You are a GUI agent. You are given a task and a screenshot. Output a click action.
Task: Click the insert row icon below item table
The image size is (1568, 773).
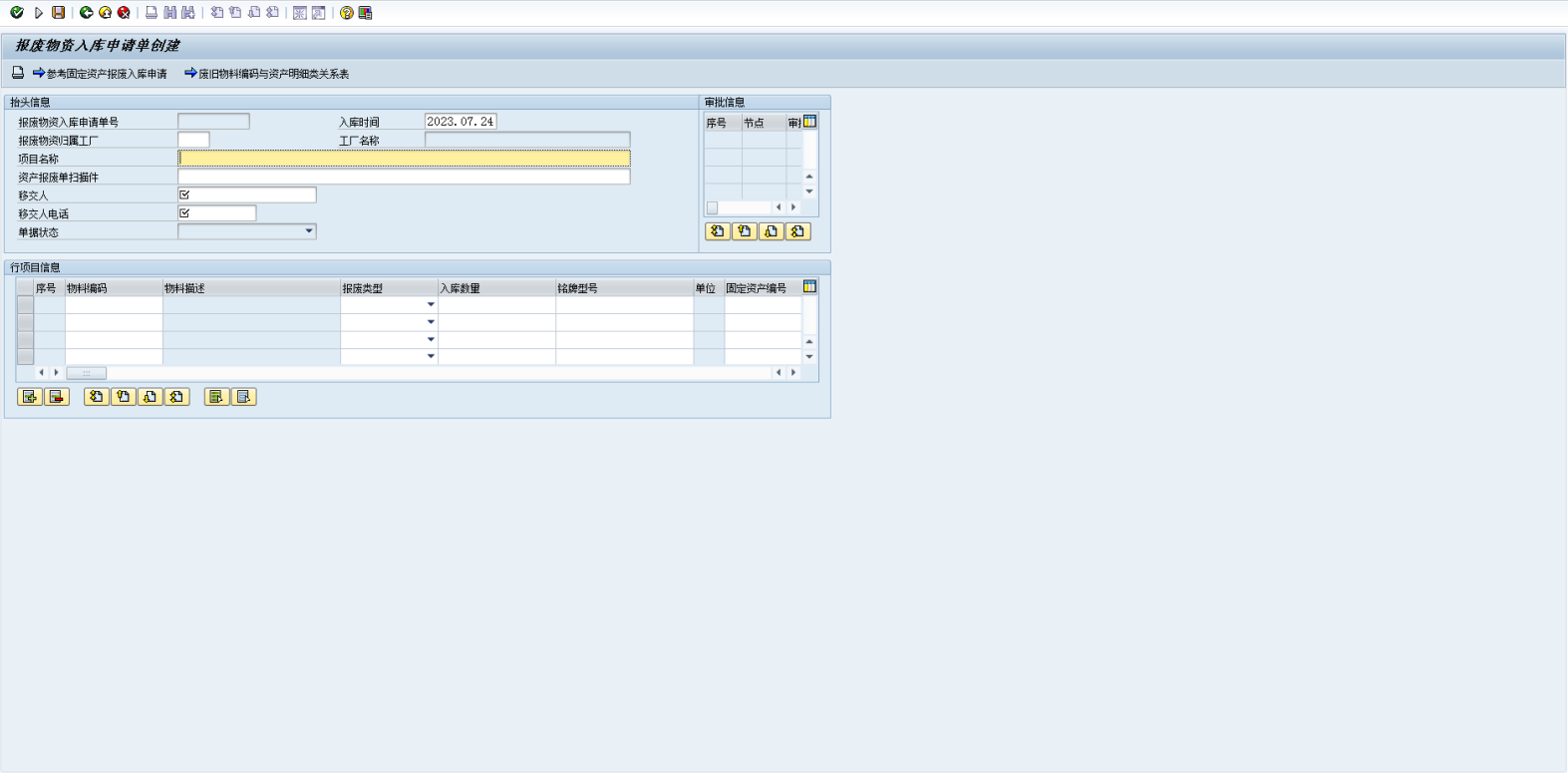click(x=30, y=397)
